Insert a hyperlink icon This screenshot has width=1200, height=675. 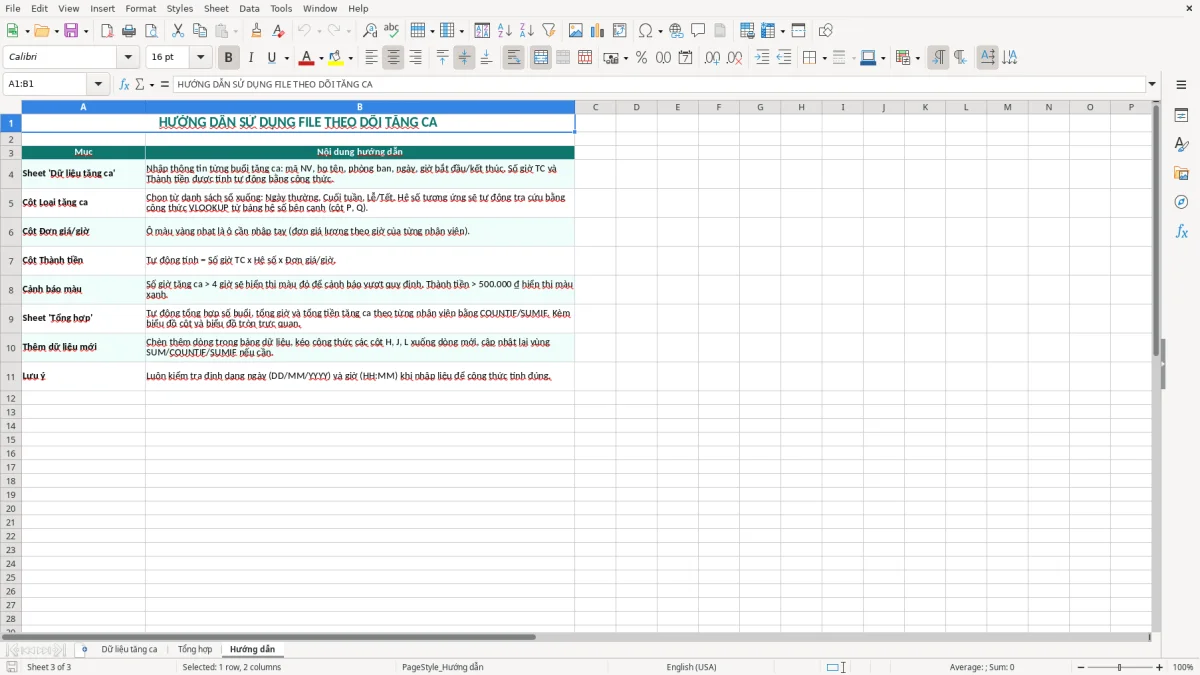[x=677, y=31]
